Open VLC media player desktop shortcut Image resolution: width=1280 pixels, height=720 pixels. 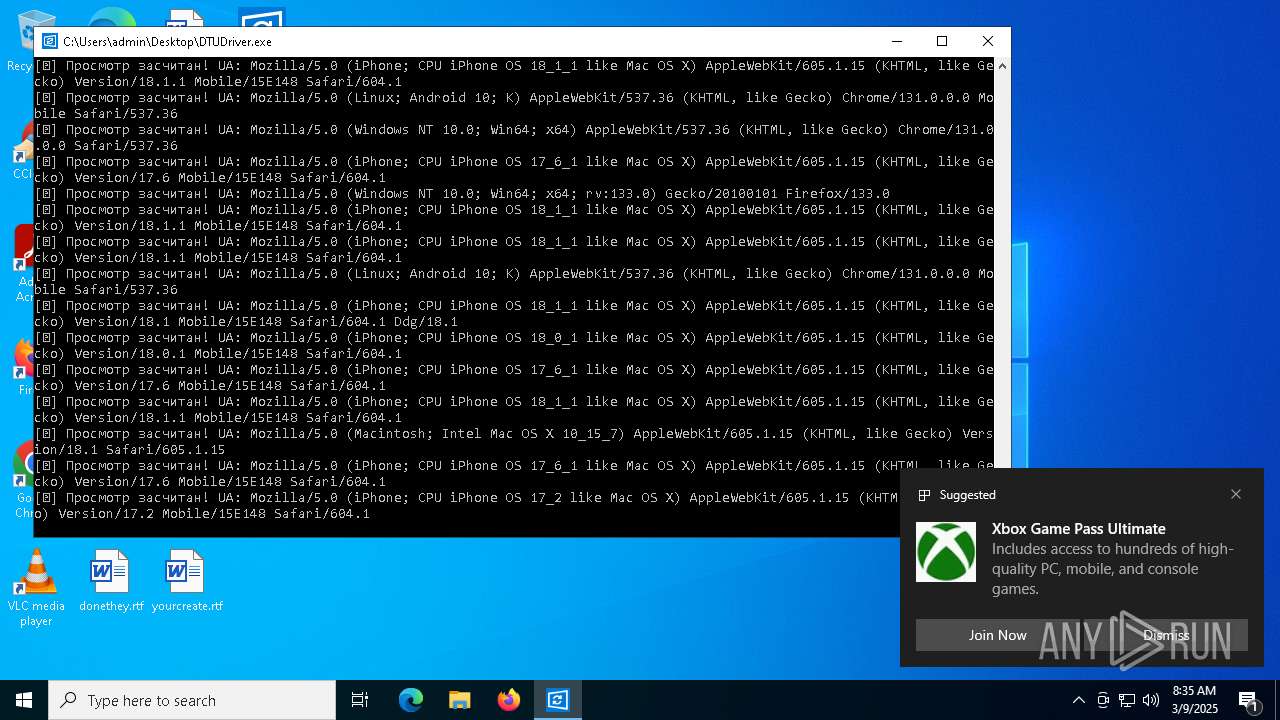(x=36, y=588)
